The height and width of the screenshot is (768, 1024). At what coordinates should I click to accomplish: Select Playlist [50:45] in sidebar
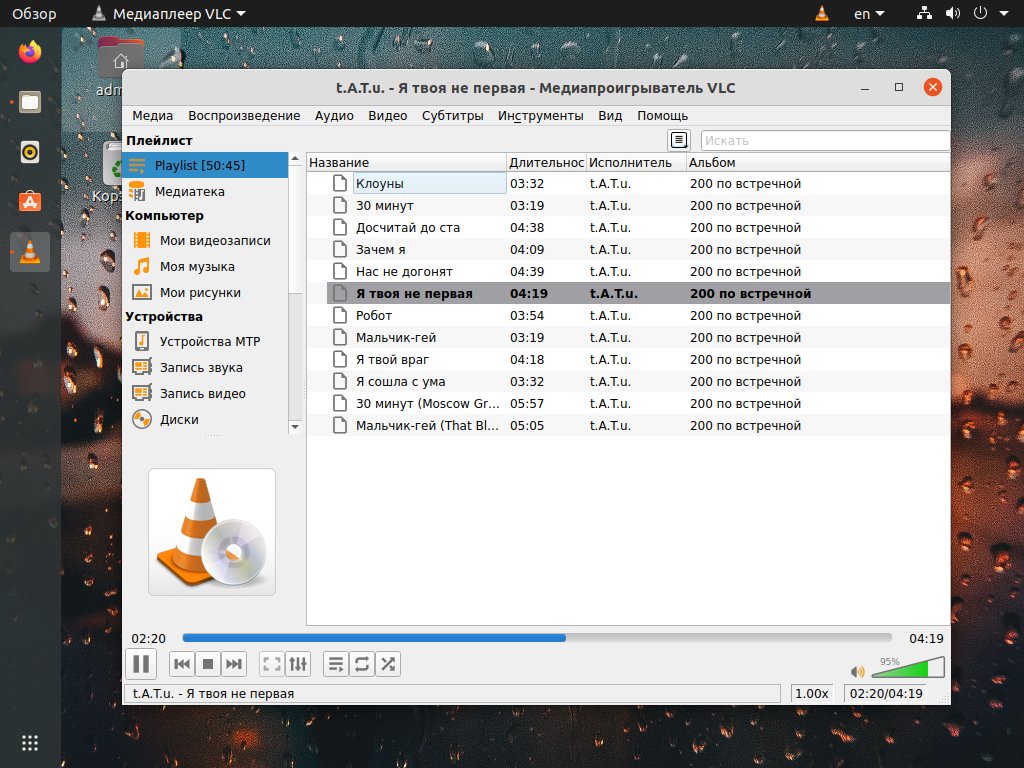click(x=205, y=165)
